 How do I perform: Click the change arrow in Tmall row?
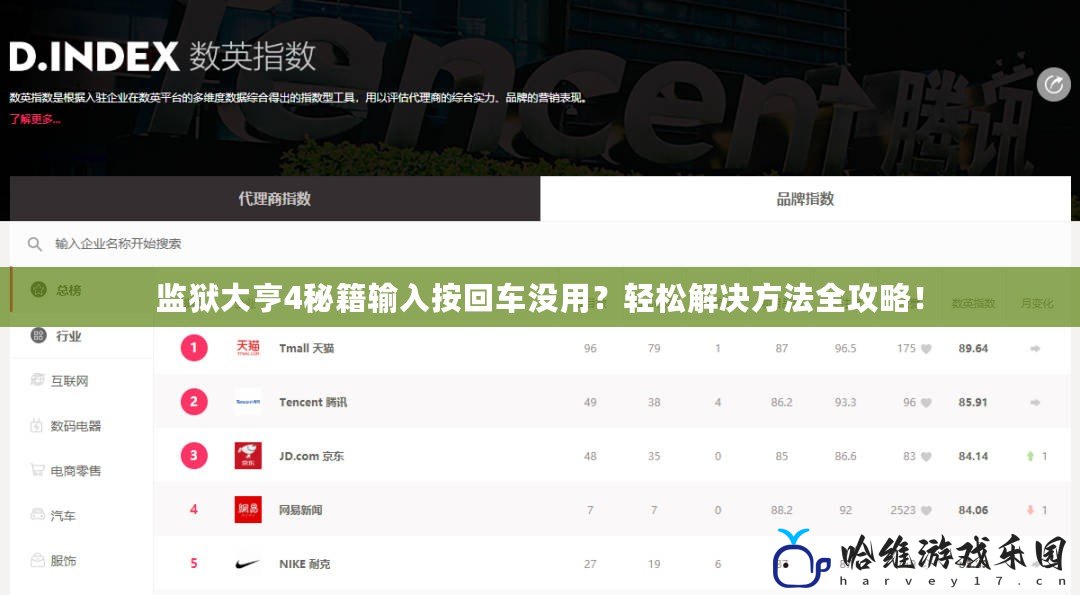(1035, 348)
